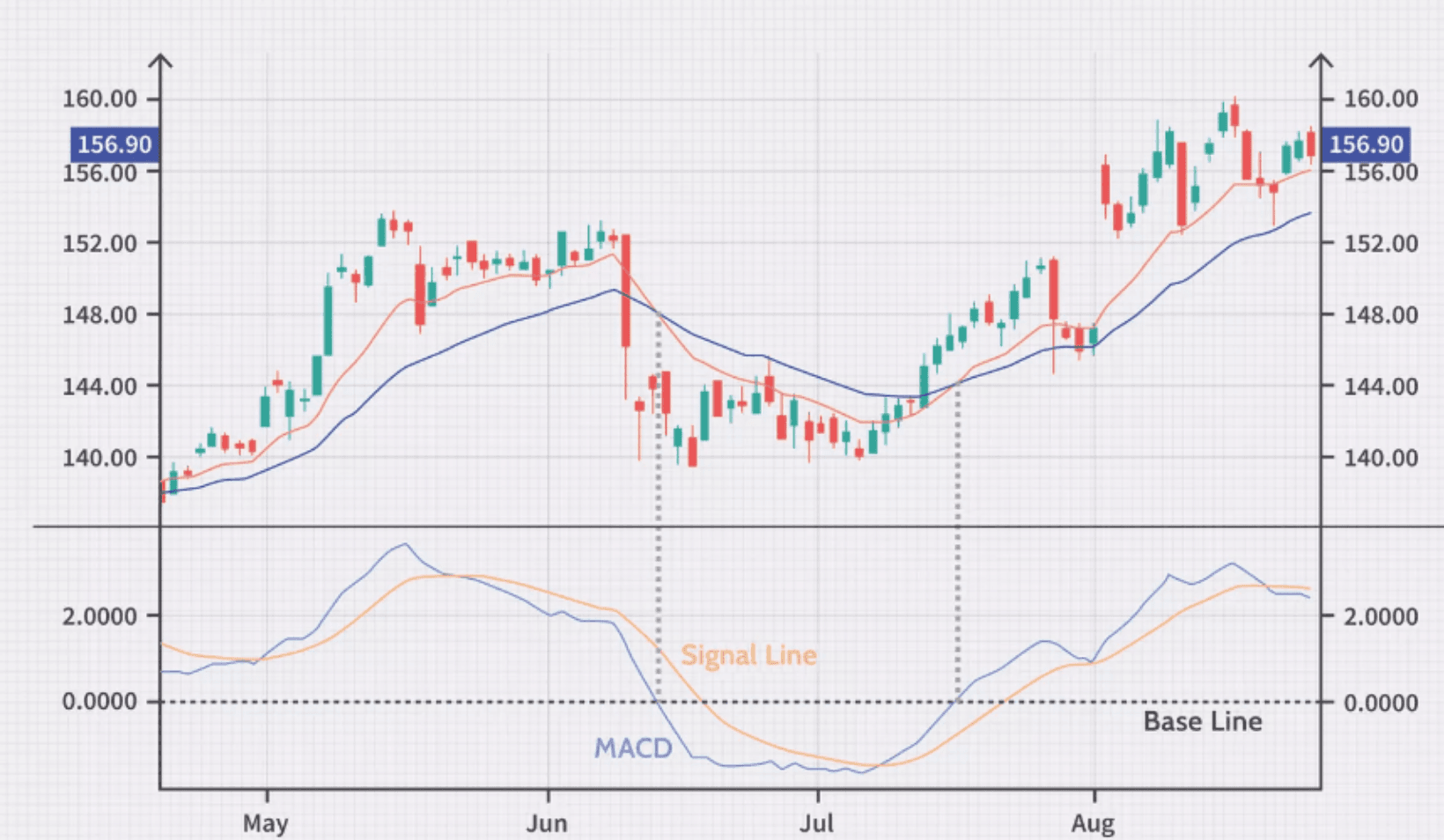Select the Jul marker on time axis

point(816,823)
